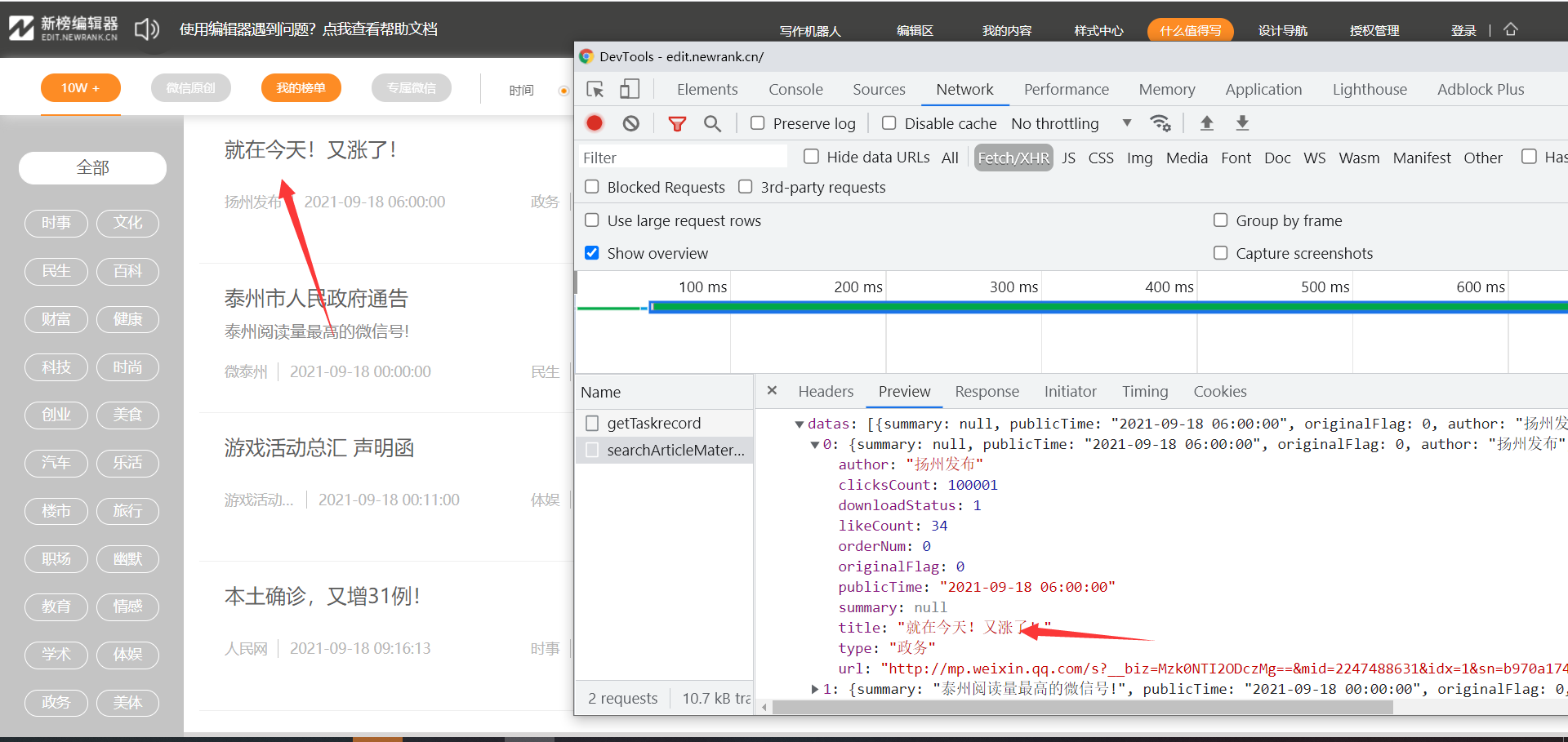
Task: Stop recording network log with red button
Action: point(595,123)
